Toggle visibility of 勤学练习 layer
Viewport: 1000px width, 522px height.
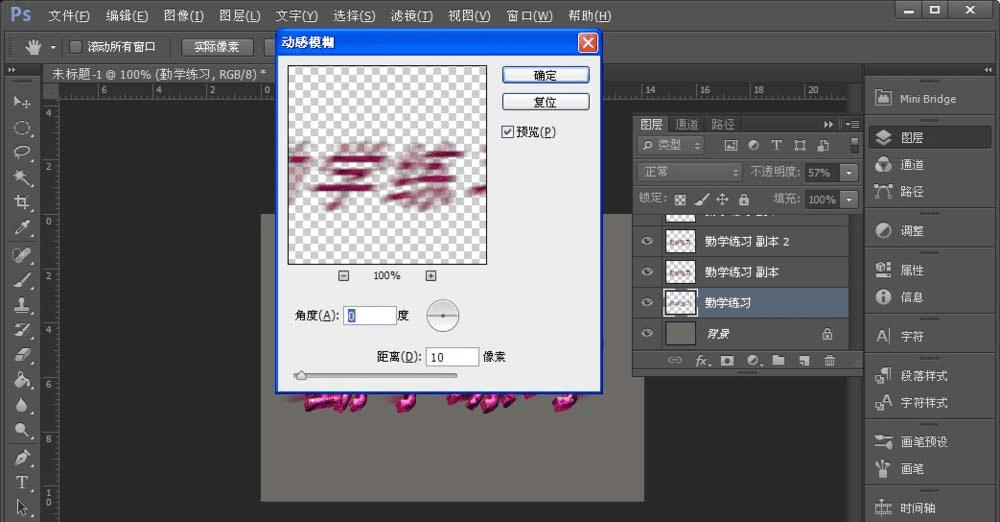(x=647, y=302)
